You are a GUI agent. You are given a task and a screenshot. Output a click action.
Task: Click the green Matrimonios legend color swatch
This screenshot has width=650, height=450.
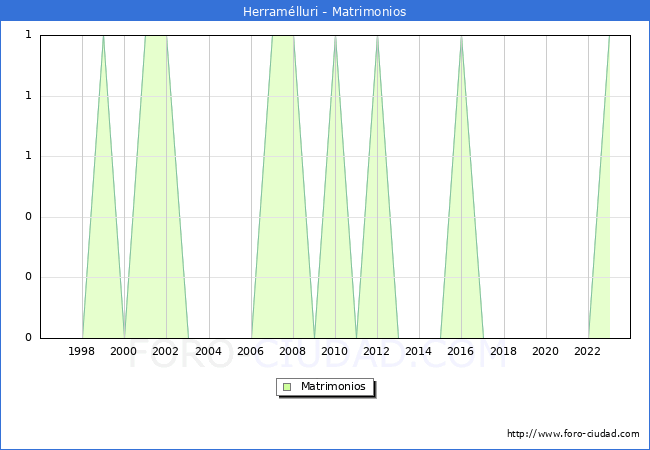click(287, 386)
